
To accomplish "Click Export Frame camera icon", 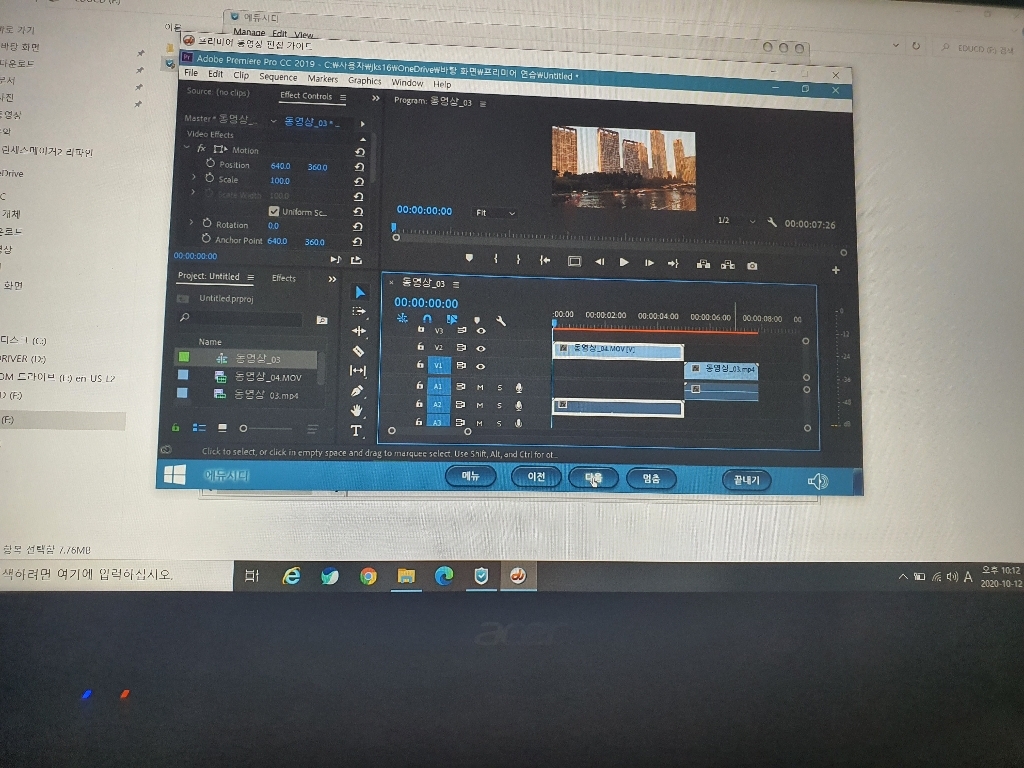I will coord(752,266).
